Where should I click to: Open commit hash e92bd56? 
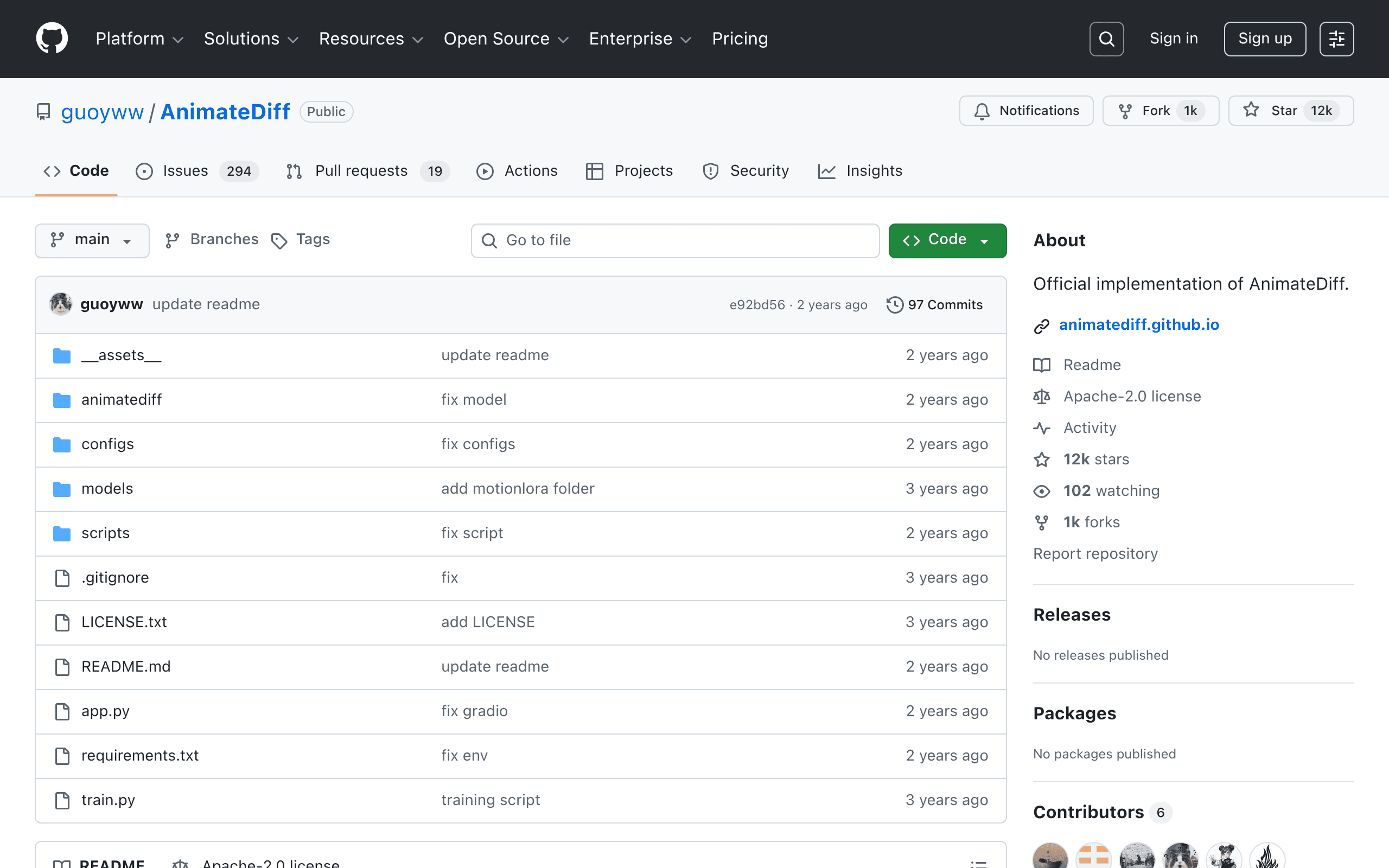pos(757,305)
